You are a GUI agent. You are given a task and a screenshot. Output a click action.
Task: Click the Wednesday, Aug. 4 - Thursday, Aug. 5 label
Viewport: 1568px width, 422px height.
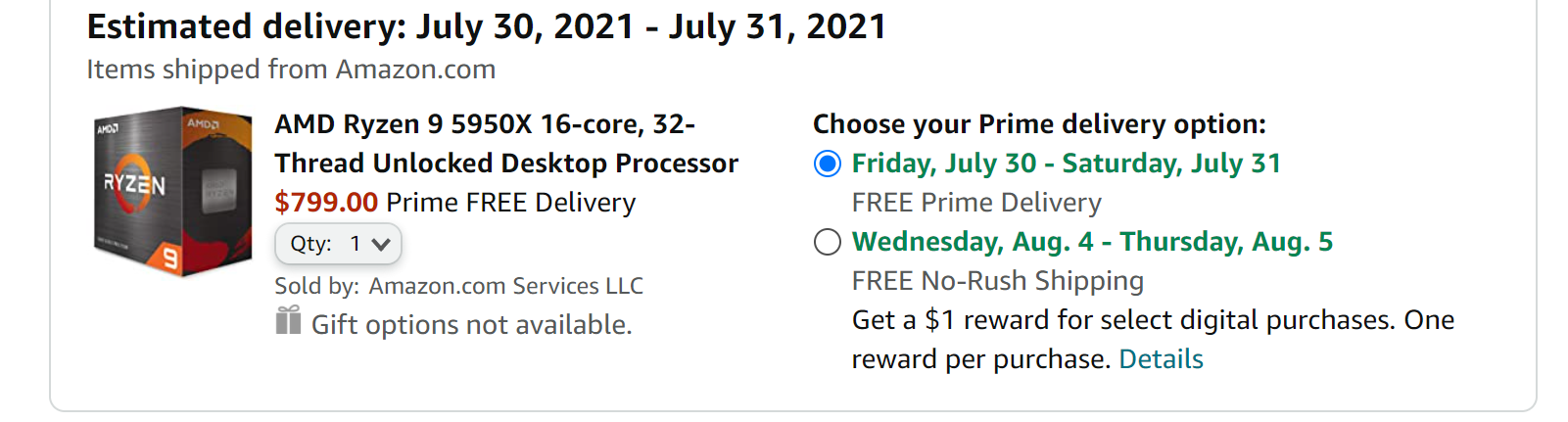coord(1092,242)
